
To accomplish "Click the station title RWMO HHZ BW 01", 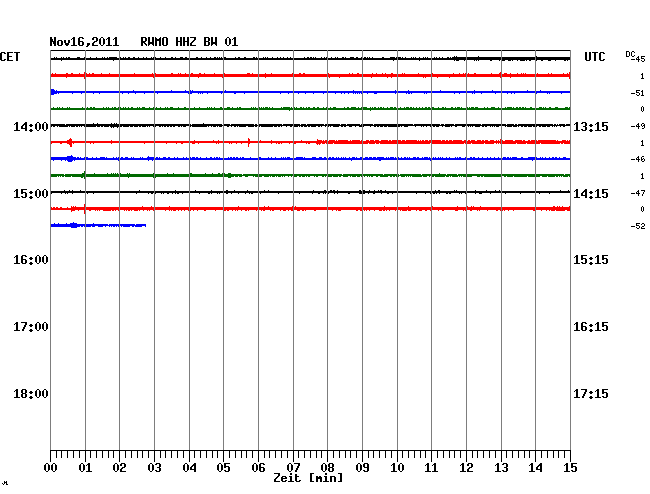I will [189, 42].
